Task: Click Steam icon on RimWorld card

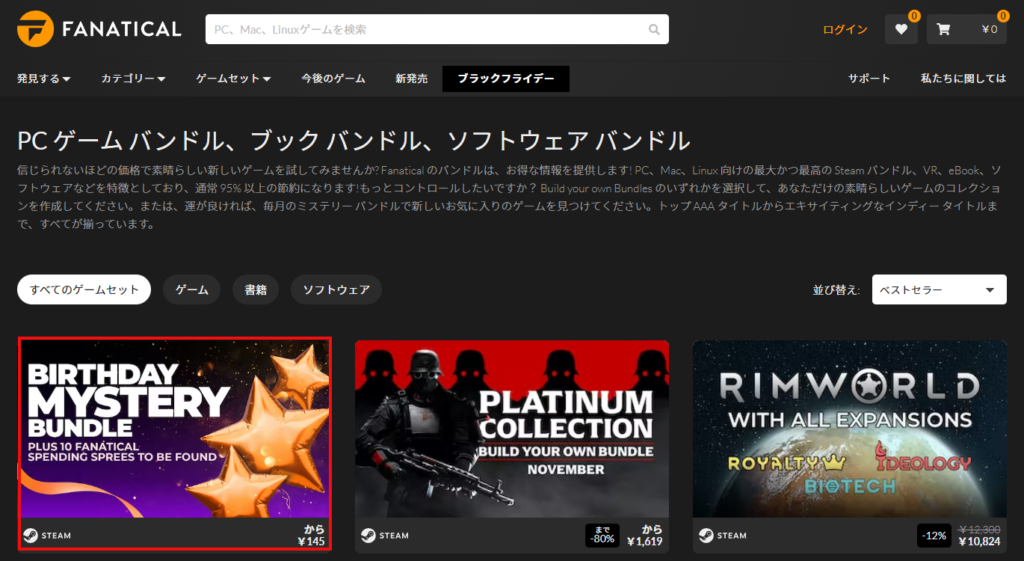Action: coord(707,535)
